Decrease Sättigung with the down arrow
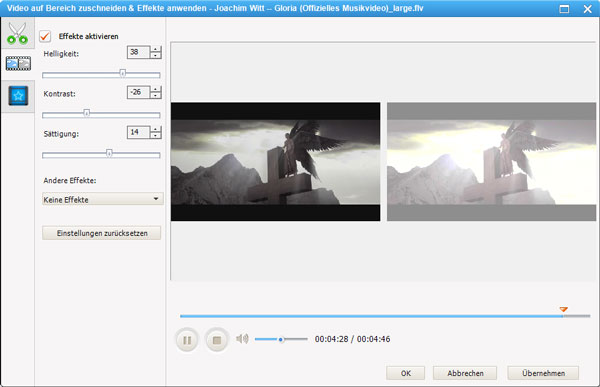Image resolution: width=600 pixels, height=387 pixels. click(156, 136)
